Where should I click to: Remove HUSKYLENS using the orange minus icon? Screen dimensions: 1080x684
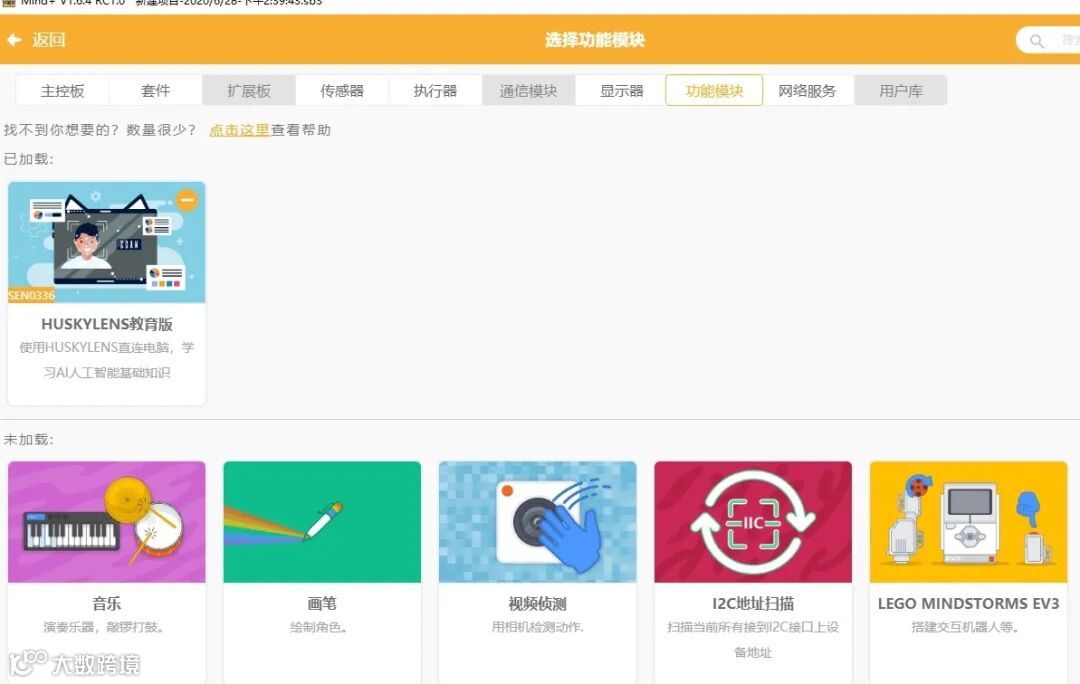coord(187,200)
